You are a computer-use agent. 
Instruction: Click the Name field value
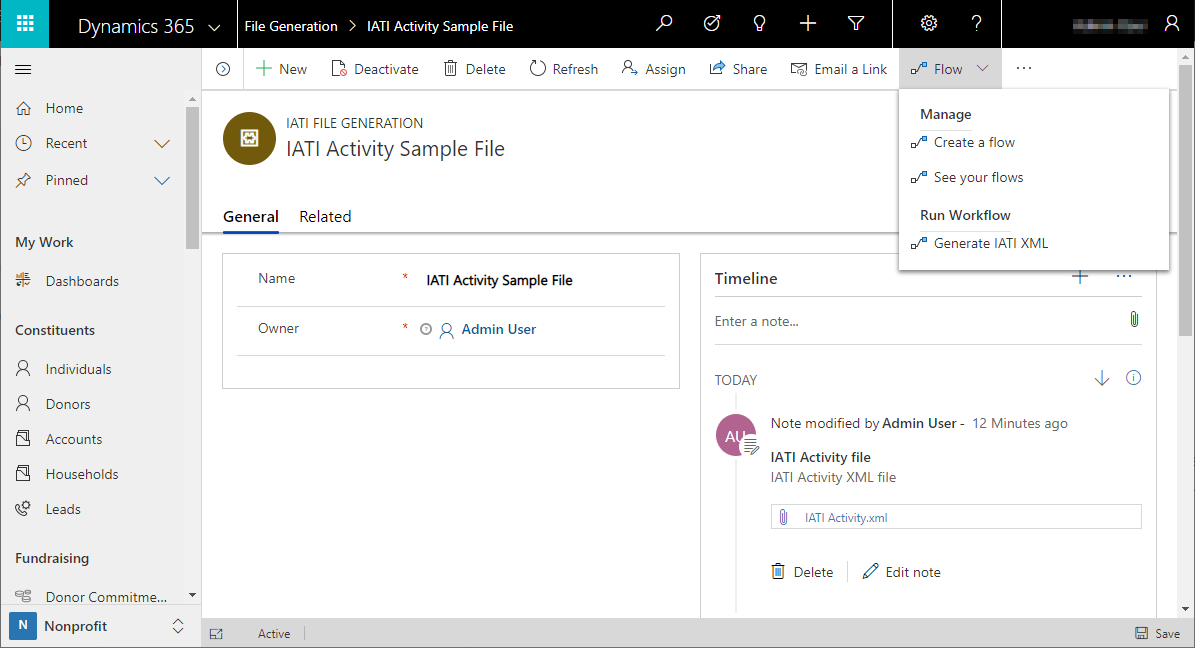tap(499, 281)
